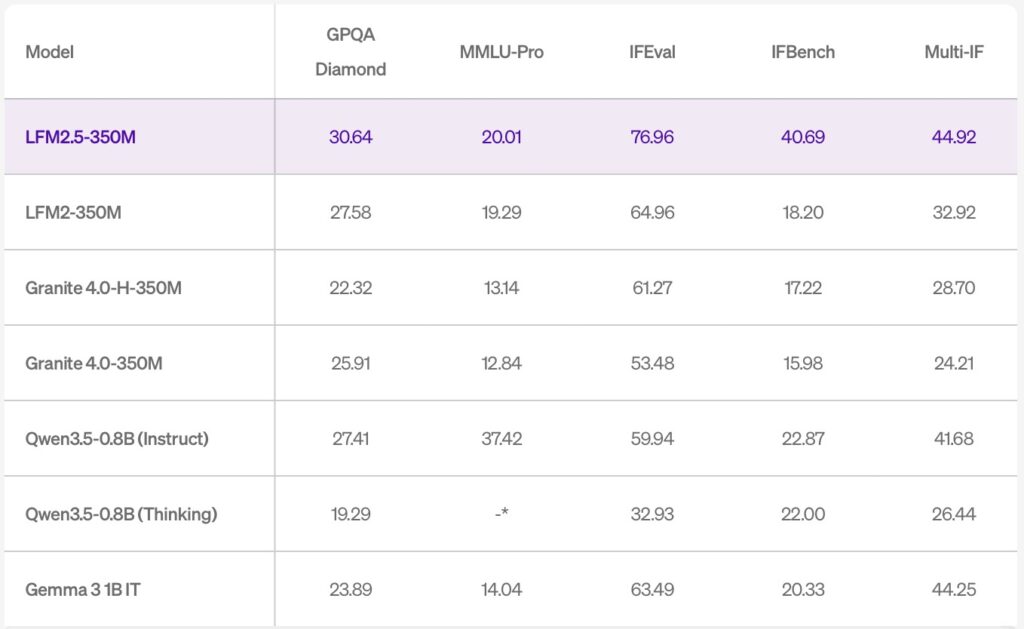The width and height of the screenshot is (1024, 629).
Task: Click the dash-asterisk MMLU-Pro footnote cell
Action: pyautogui.click(x=501, y=514)
